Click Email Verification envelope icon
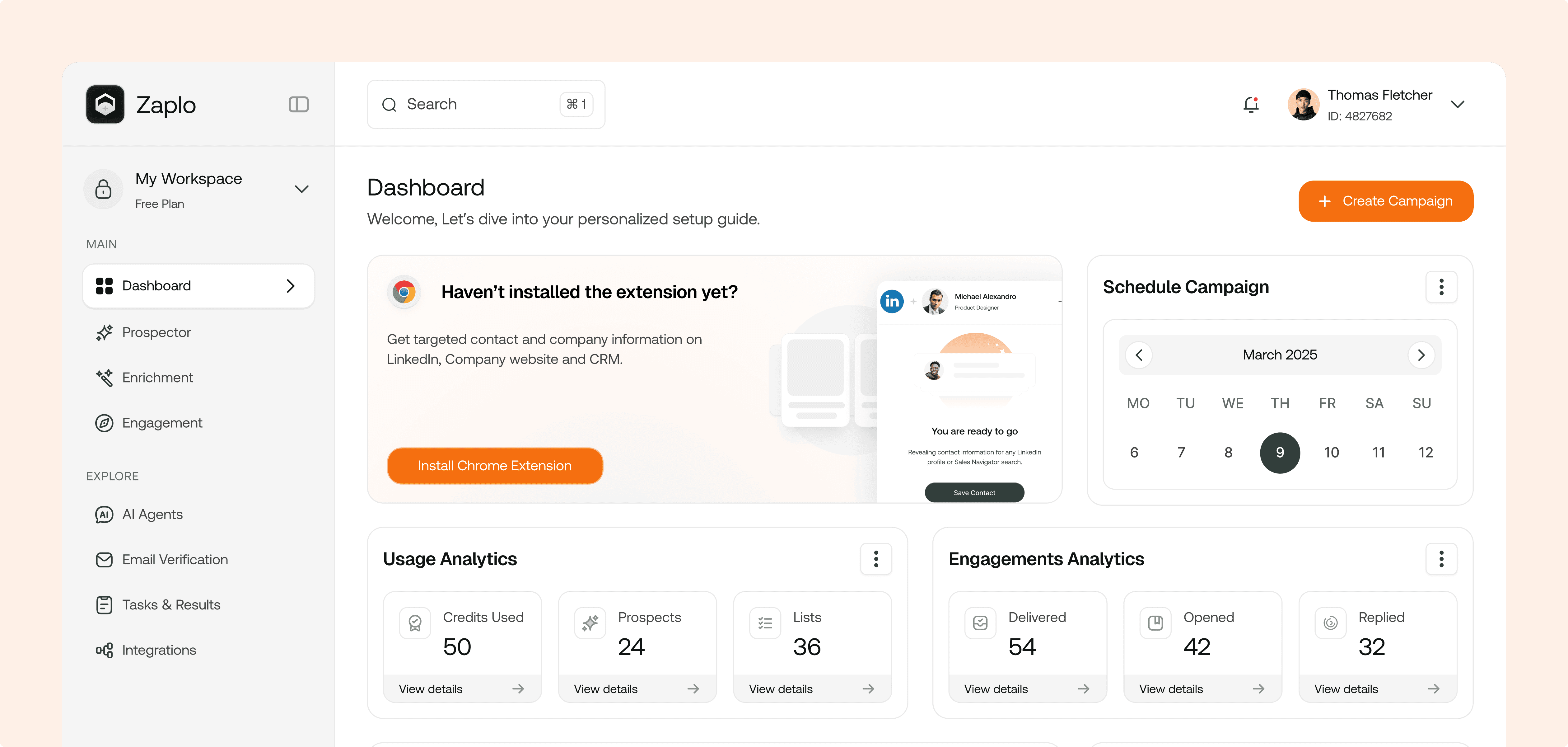 [104, 560]
